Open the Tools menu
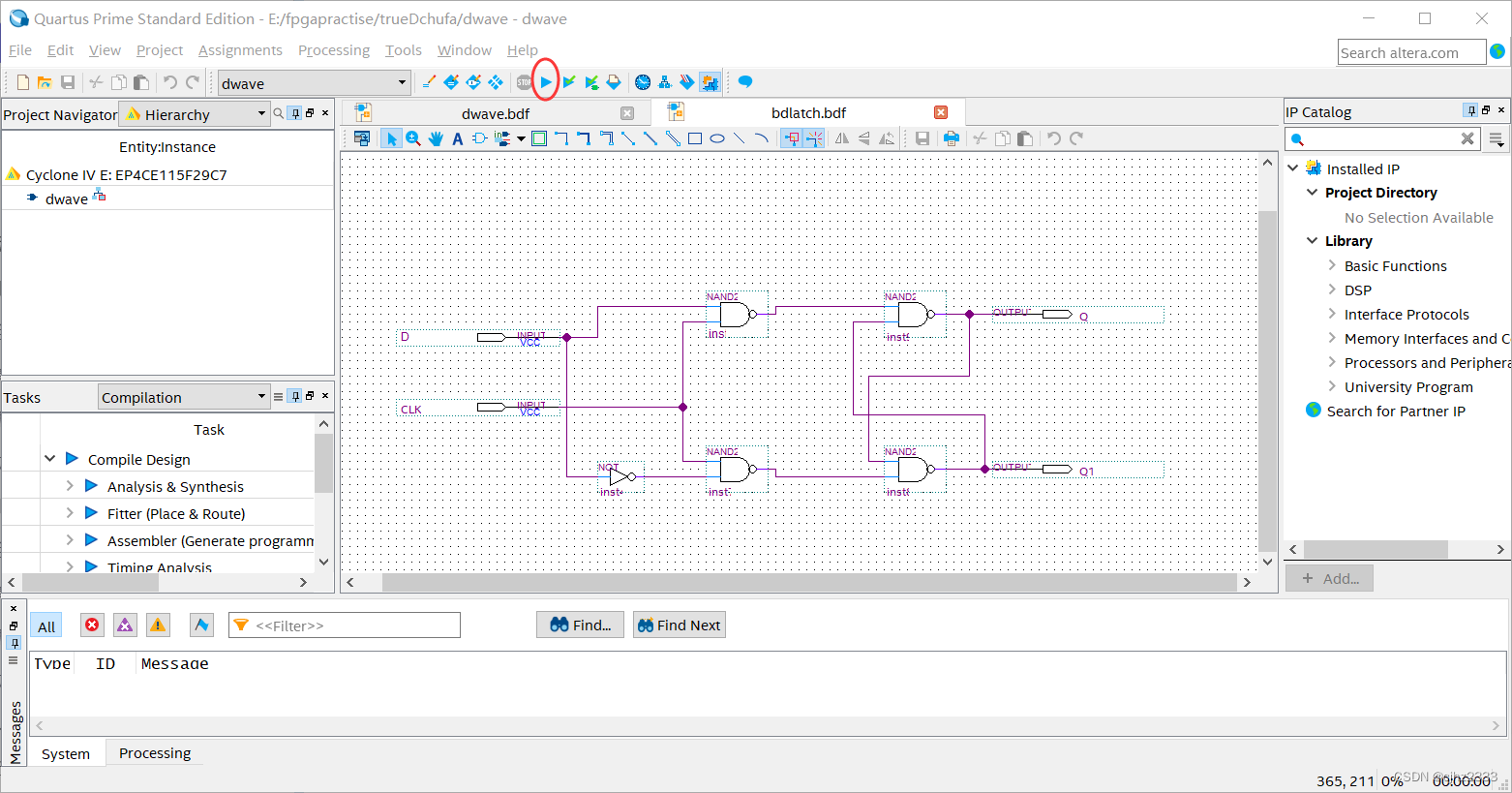This screenshot has height=793, width=1512. 404,50
